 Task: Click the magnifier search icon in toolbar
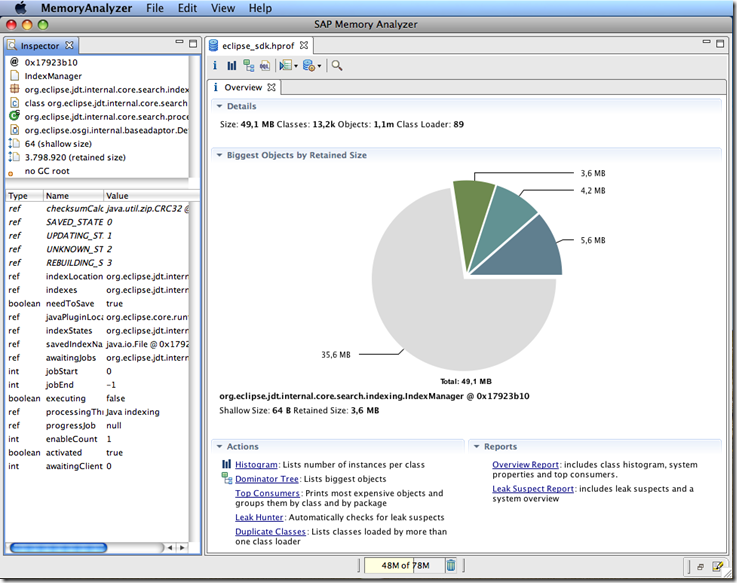click(x=337, y=66)
